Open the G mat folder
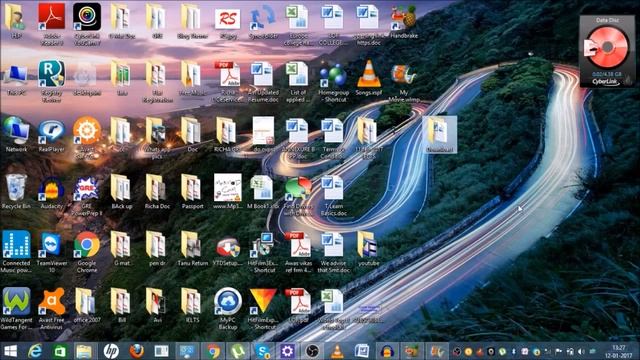This screenshot has height=360, width=640. (122, 249)
